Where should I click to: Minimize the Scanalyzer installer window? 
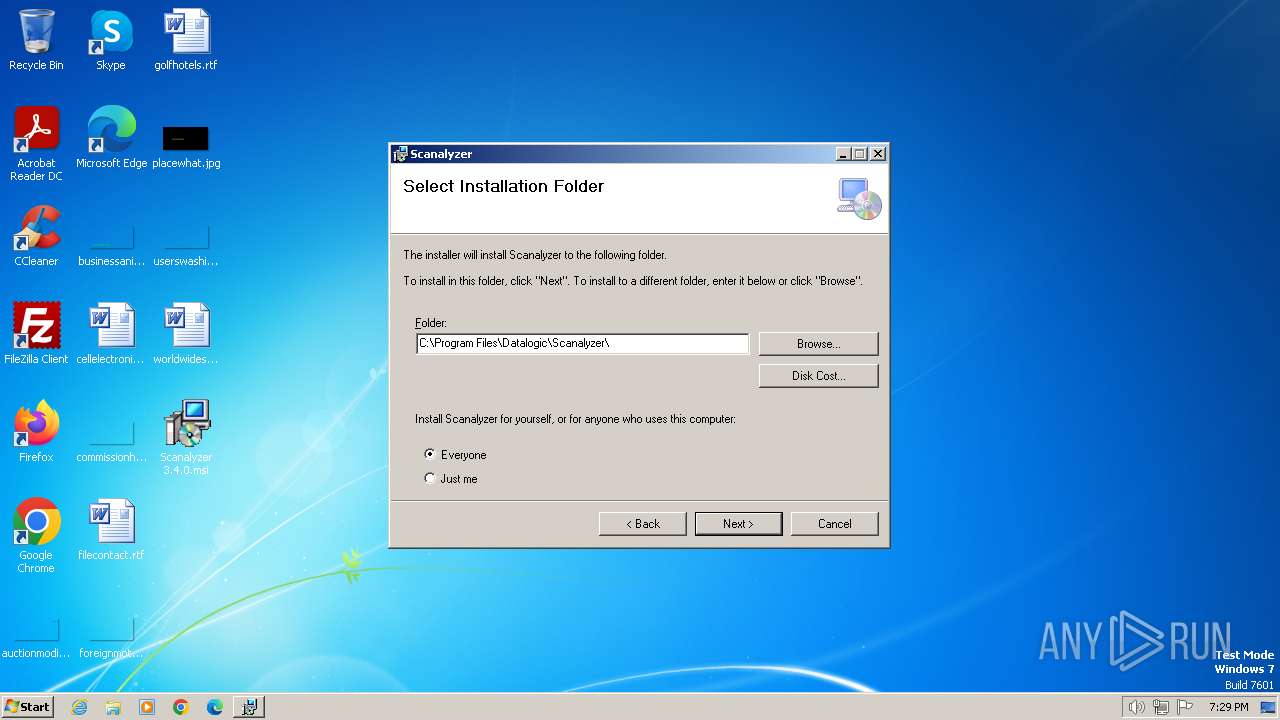coord(843,154)
